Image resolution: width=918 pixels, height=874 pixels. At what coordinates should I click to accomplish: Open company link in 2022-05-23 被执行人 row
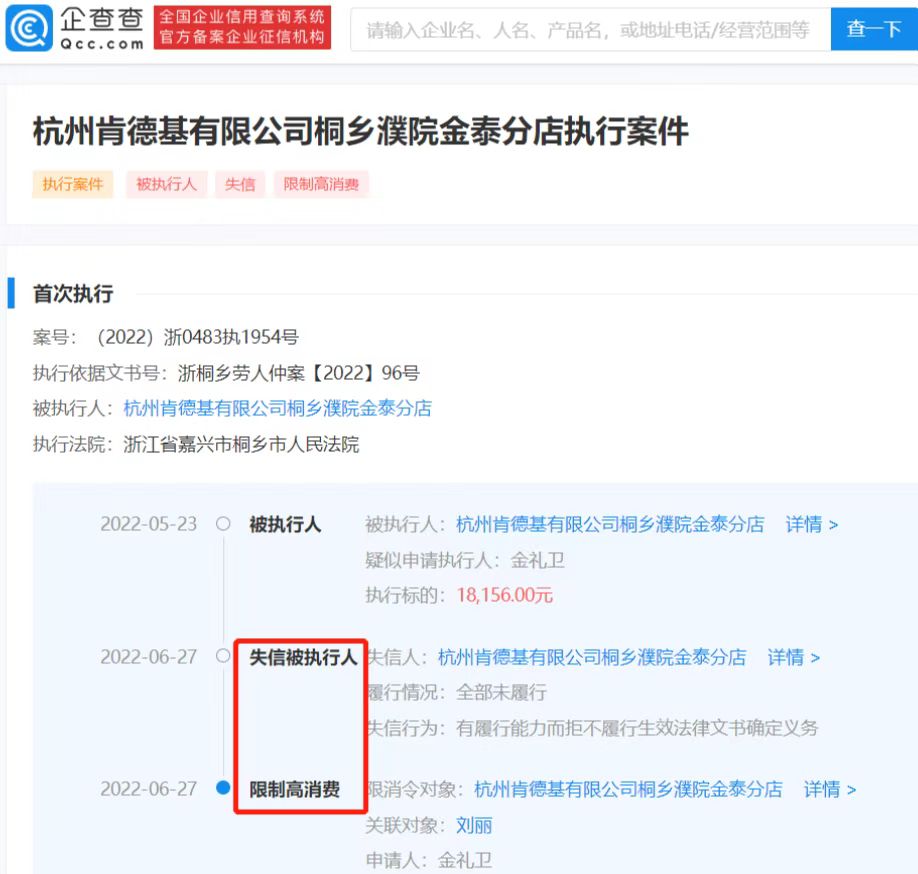pyautogui.click(x=610, y=524)
